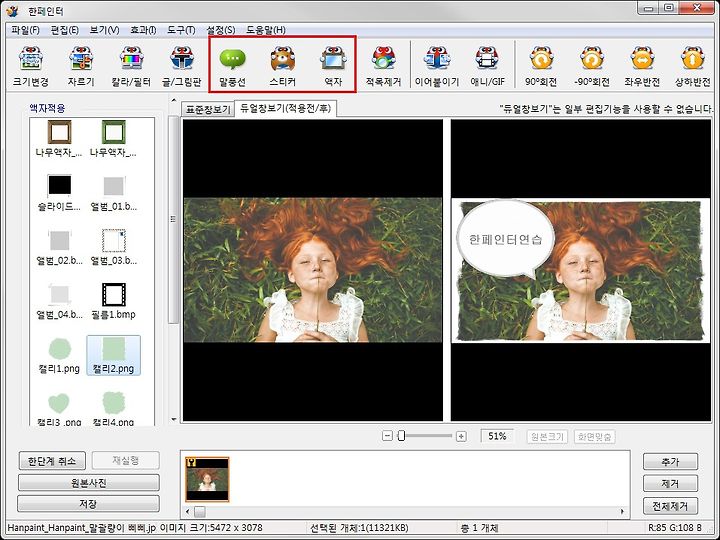Select the 캘리1.png frame
Viewport: 720px width, 540px height.
coord(59,355)
